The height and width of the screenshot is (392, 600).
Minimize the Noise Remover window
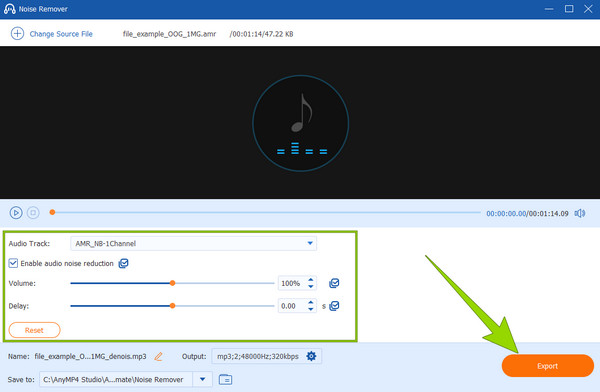549,9
